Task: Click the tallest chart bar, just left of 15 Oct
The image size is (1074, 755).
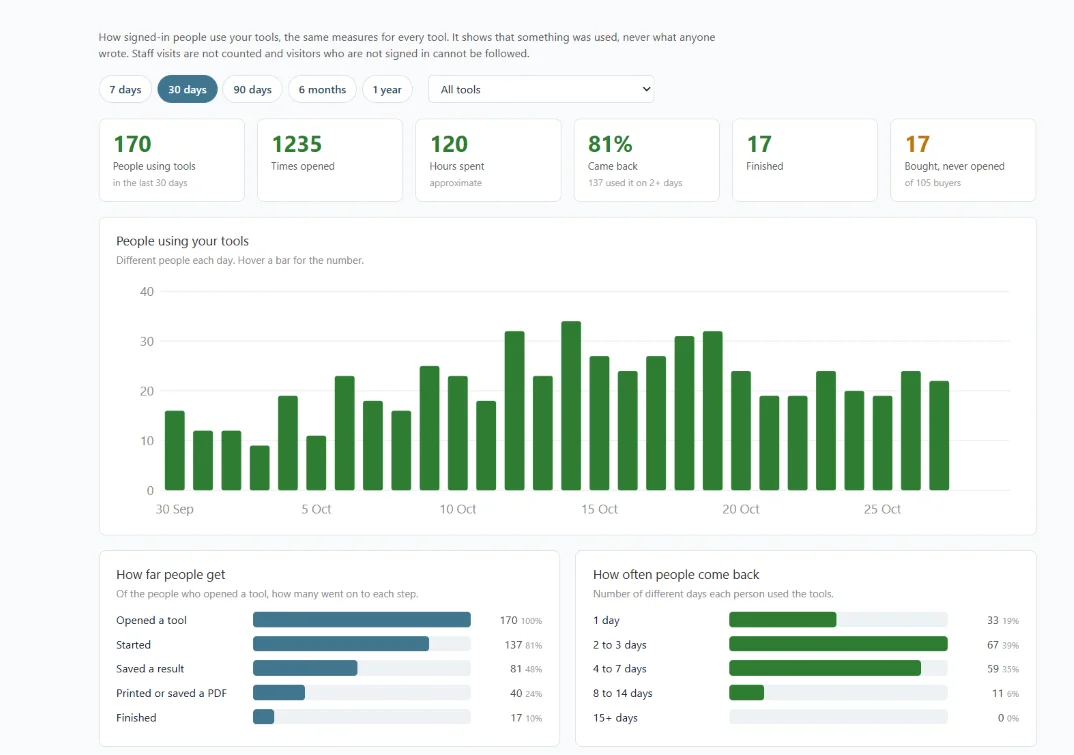Action: pyautogui.click(x=571, y=406)
